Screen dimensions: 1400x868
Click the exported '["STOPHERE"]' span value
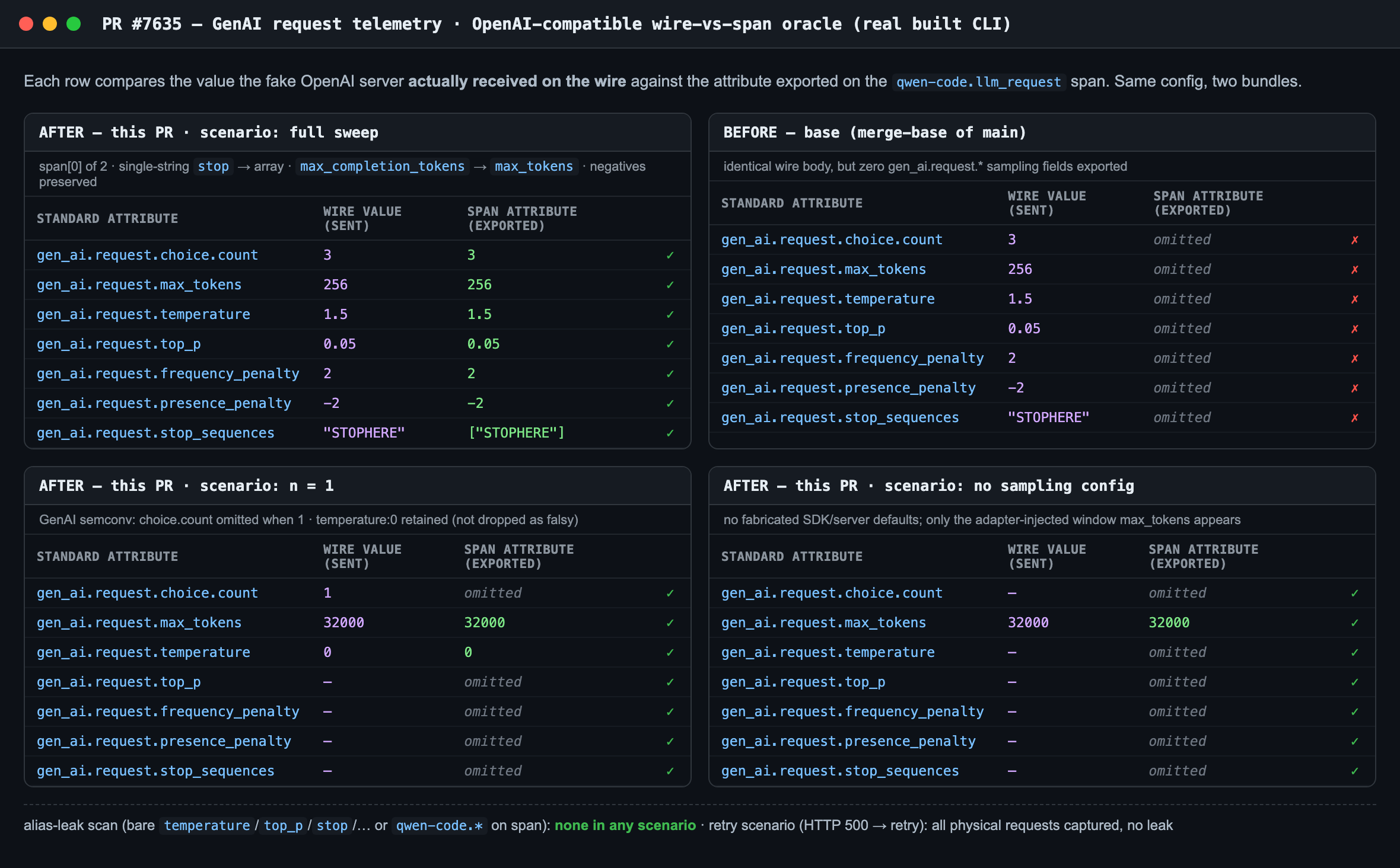coord(516,433)
